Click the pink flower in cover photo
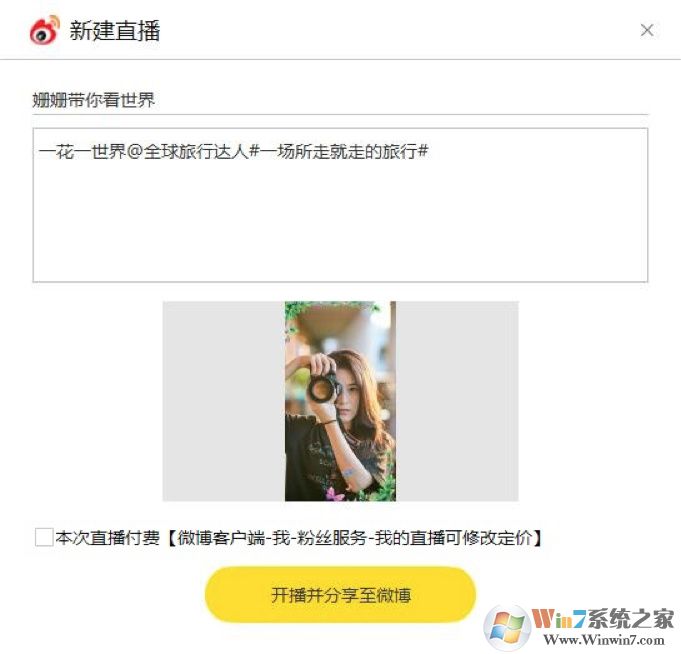 [333, 494]
